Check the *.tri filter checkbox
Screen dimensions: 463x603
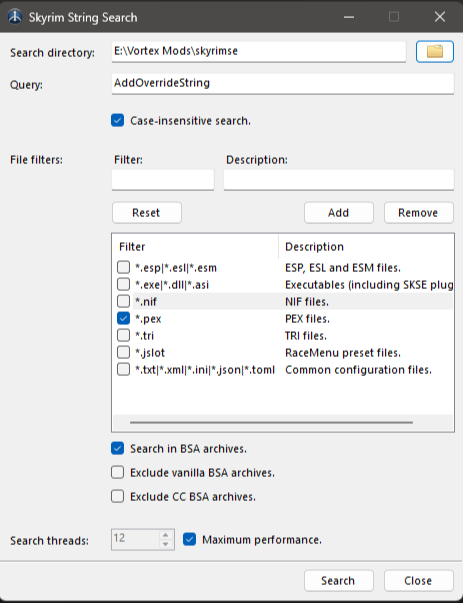point(123,335)
